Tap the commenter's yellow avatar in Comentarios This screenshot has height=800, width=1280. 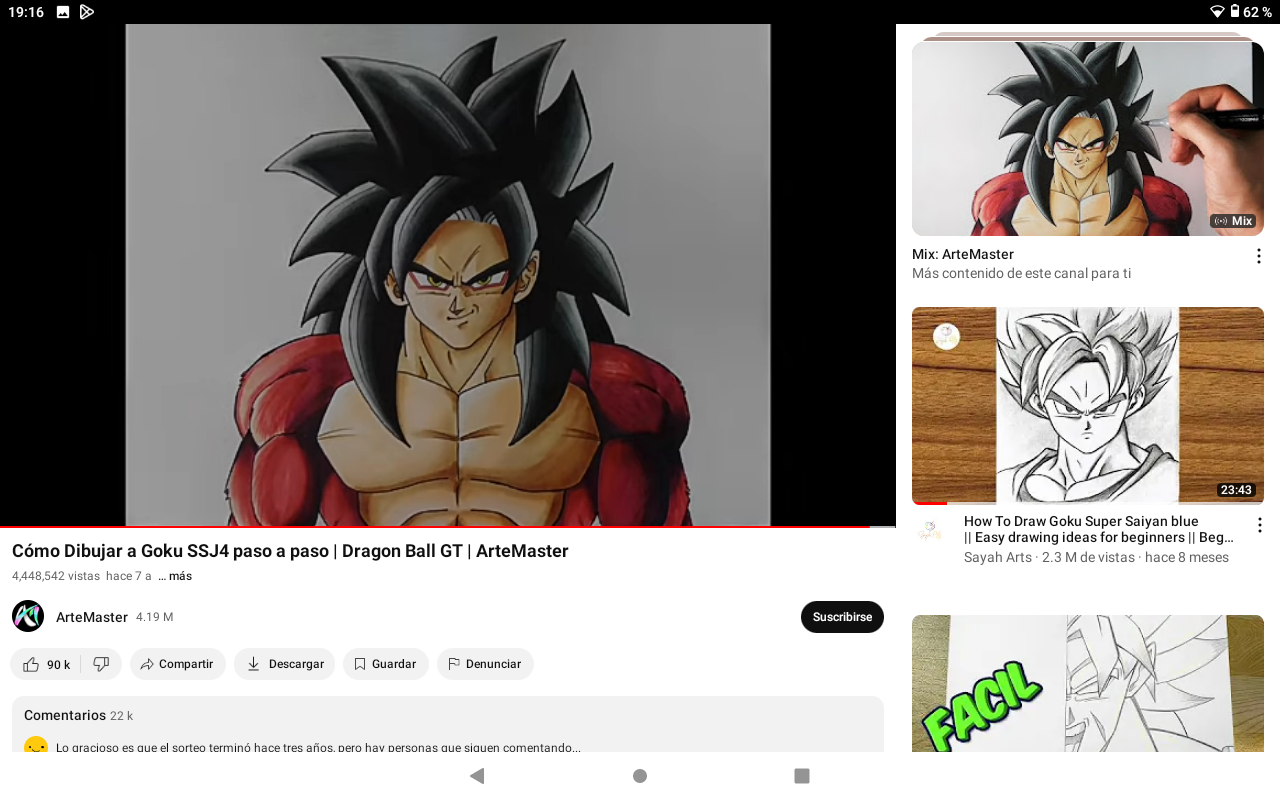(36, 745)
